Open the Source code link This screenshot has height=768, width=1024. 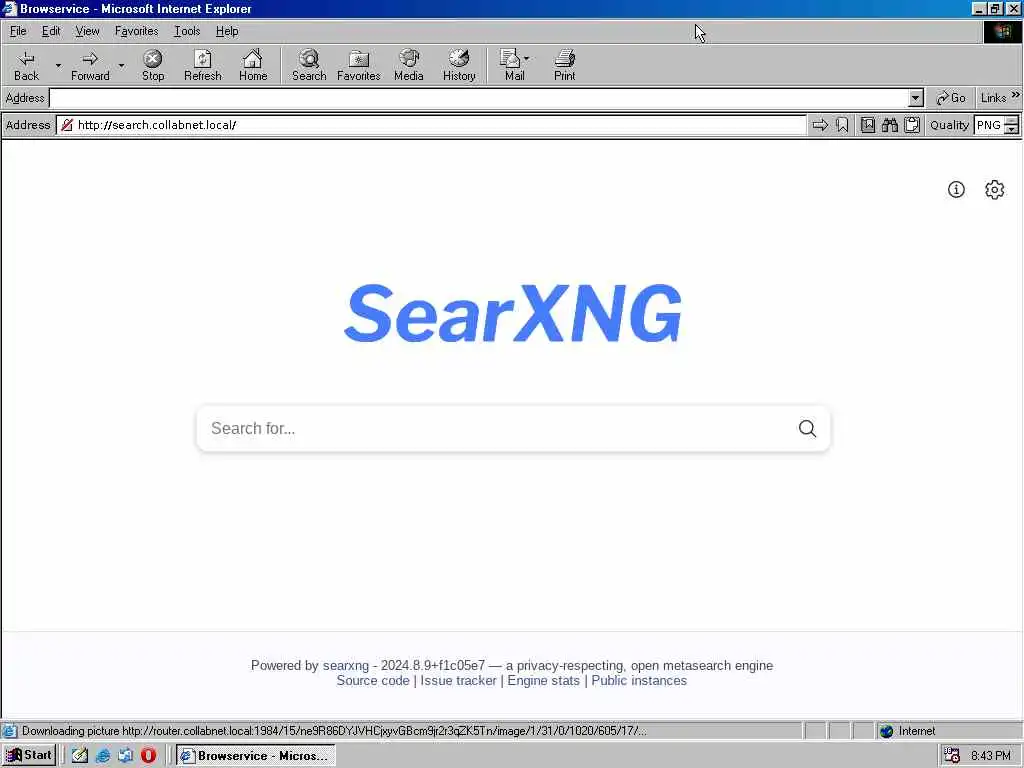click(x=372, y=680)
